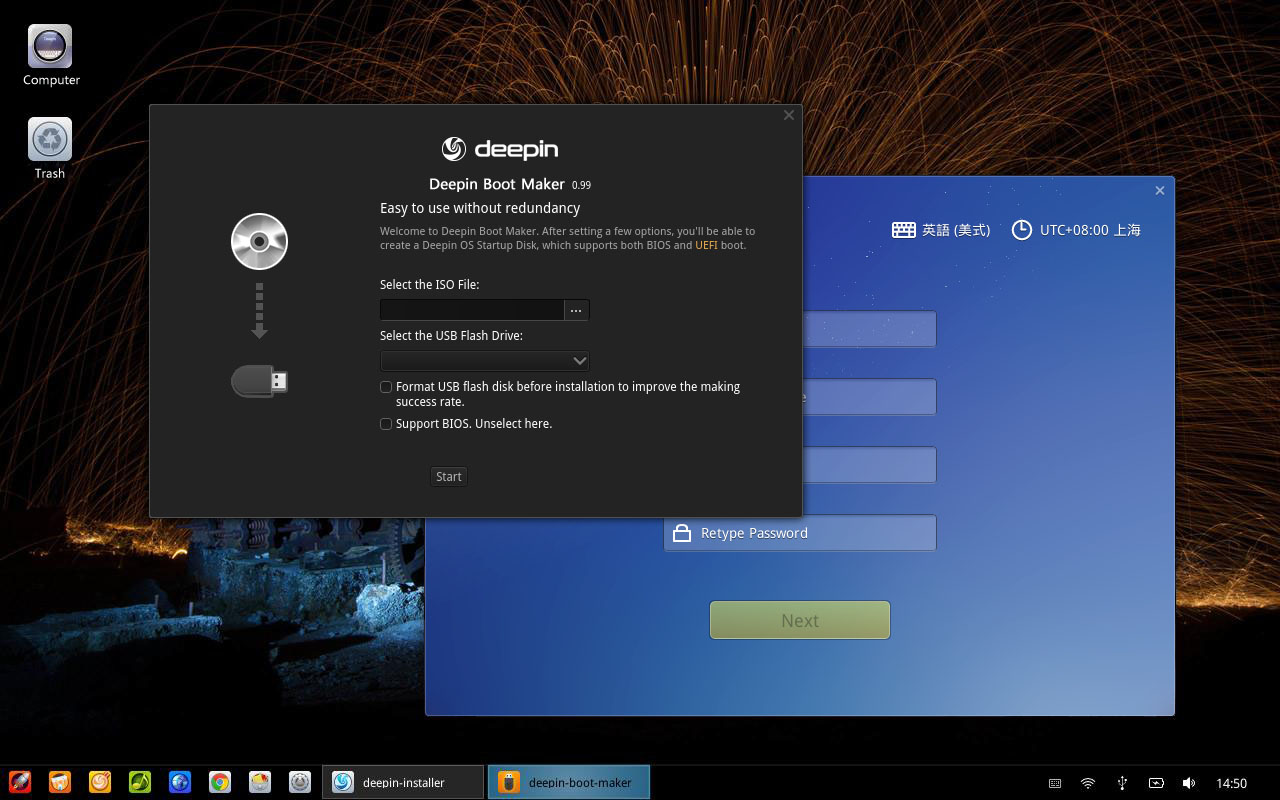Click the 14:50 clock in the tray

click(x=1231, y=783)
